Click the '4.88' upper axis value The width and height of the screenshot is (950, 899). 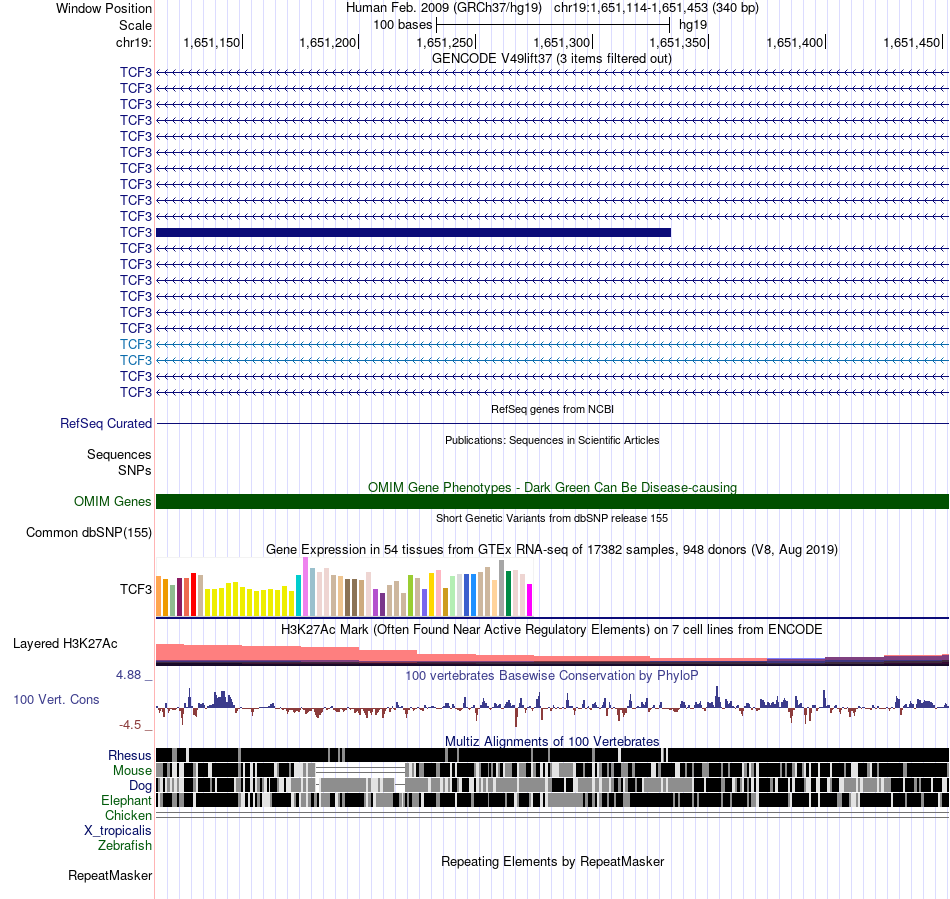coord(128,675)
